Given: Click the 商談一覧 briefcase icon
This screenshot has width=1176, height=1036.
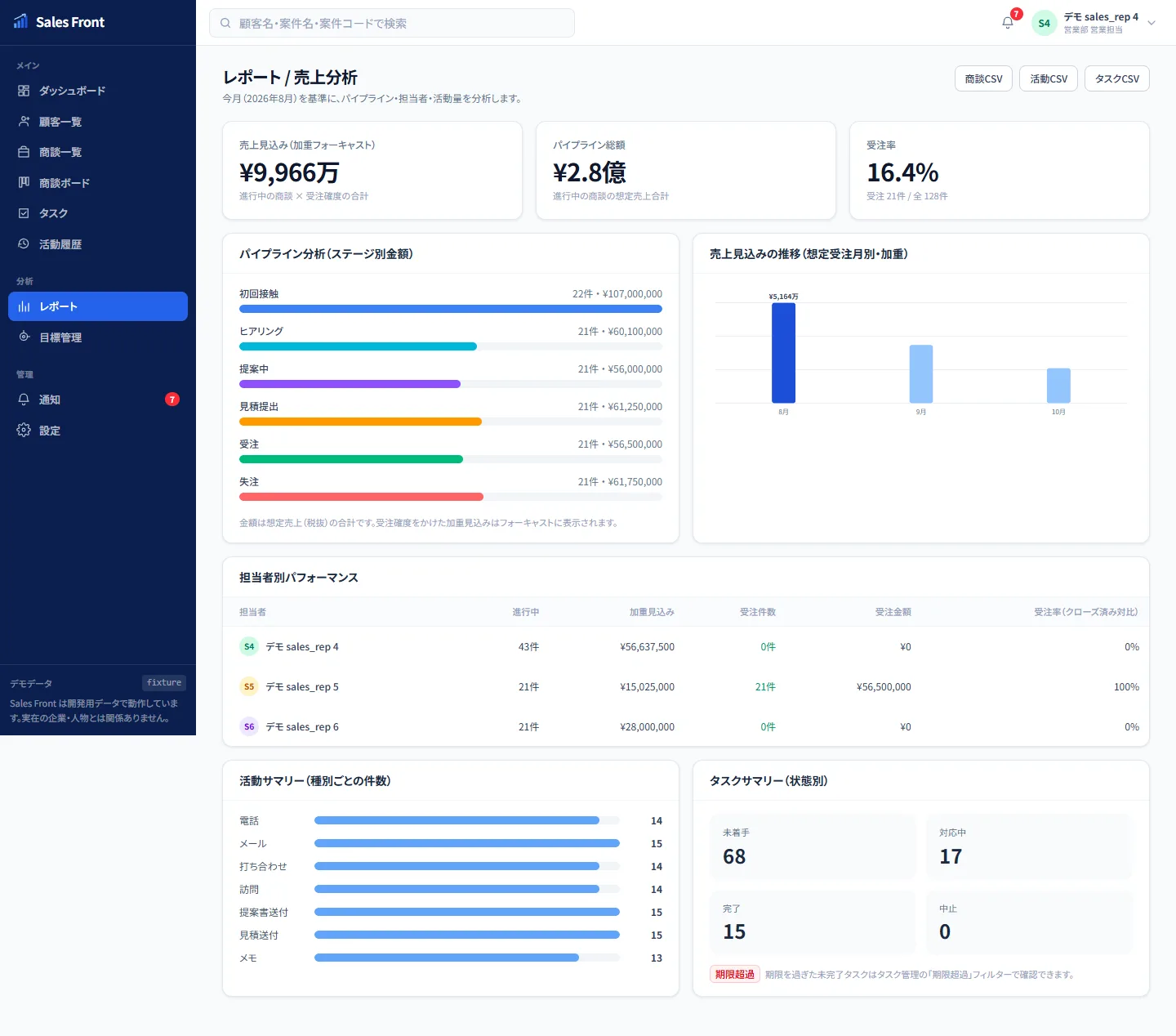Looking at the screenshot, I should click(x=24, y=152).
